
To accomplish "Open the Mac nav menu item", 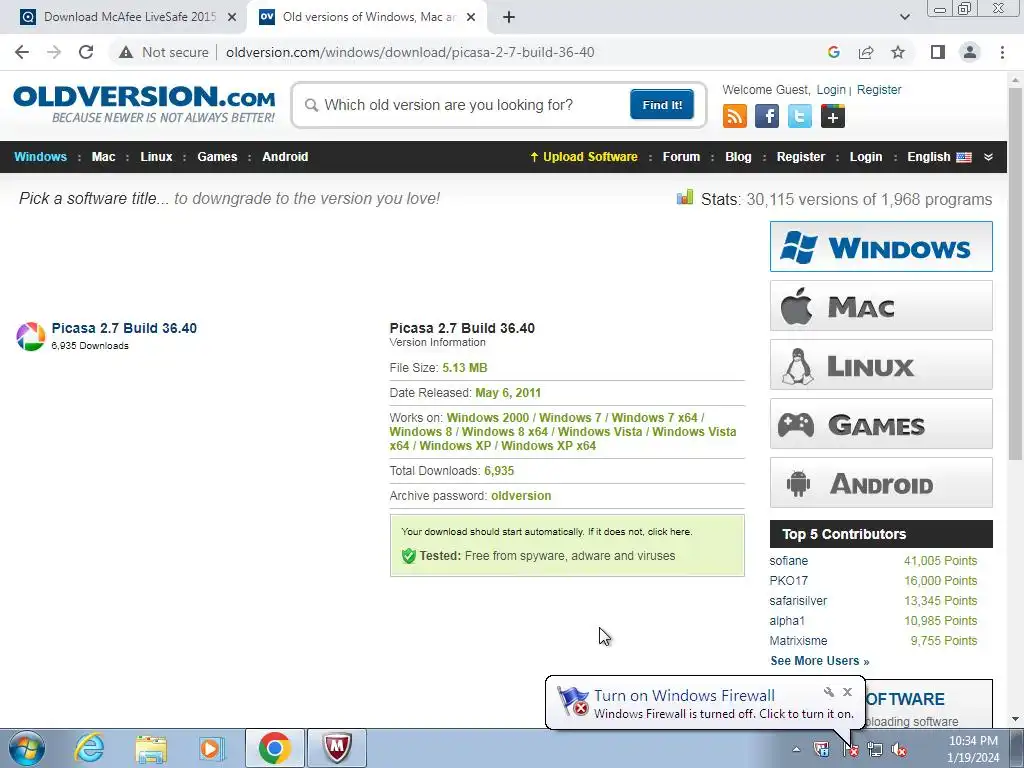I will tap(103, 157).
